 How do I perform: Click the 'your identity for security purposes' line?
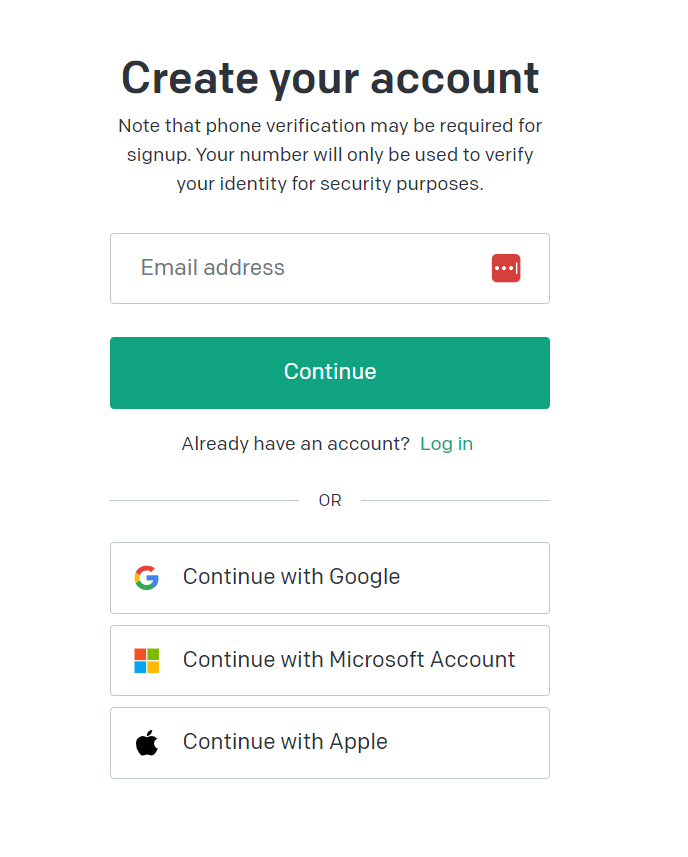(330, 184)
